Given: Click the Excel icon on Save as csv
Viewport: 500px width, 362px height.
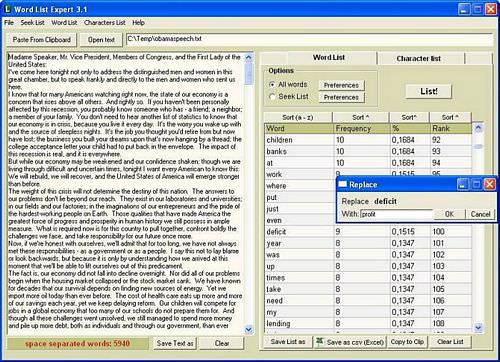Looking at the screenshot, I should (320, 341).
